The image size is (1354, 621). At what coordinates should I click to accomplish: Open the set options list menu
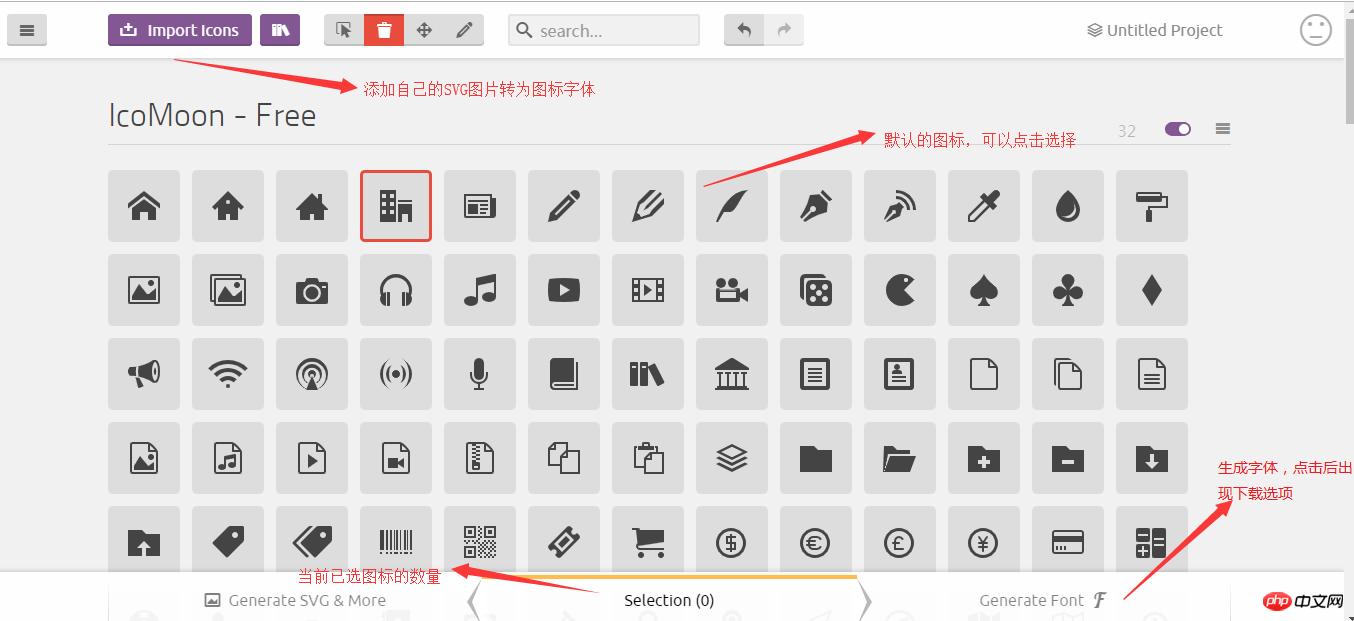click(1222, 128)
